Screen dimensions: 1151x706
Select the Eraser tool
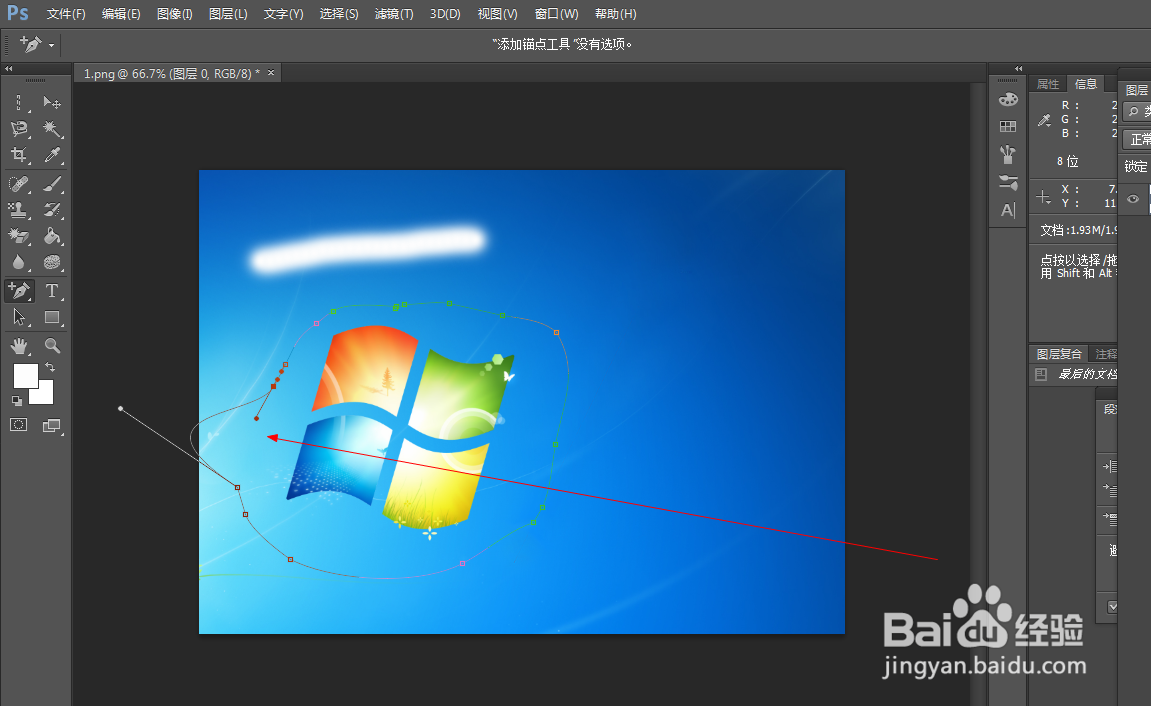click(19, 236)
